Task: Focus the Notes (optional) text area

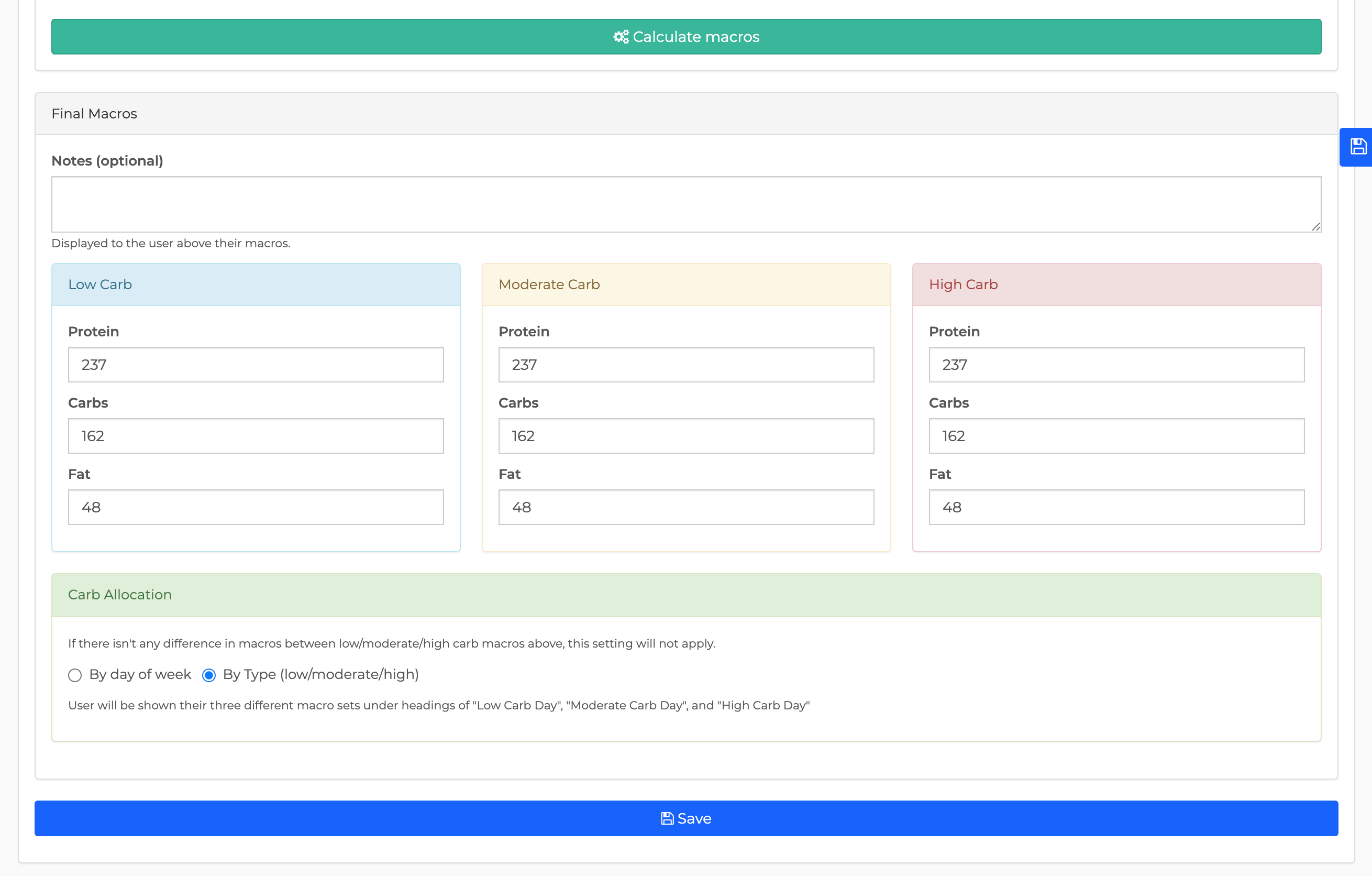Action: click(x=686, y=204)
